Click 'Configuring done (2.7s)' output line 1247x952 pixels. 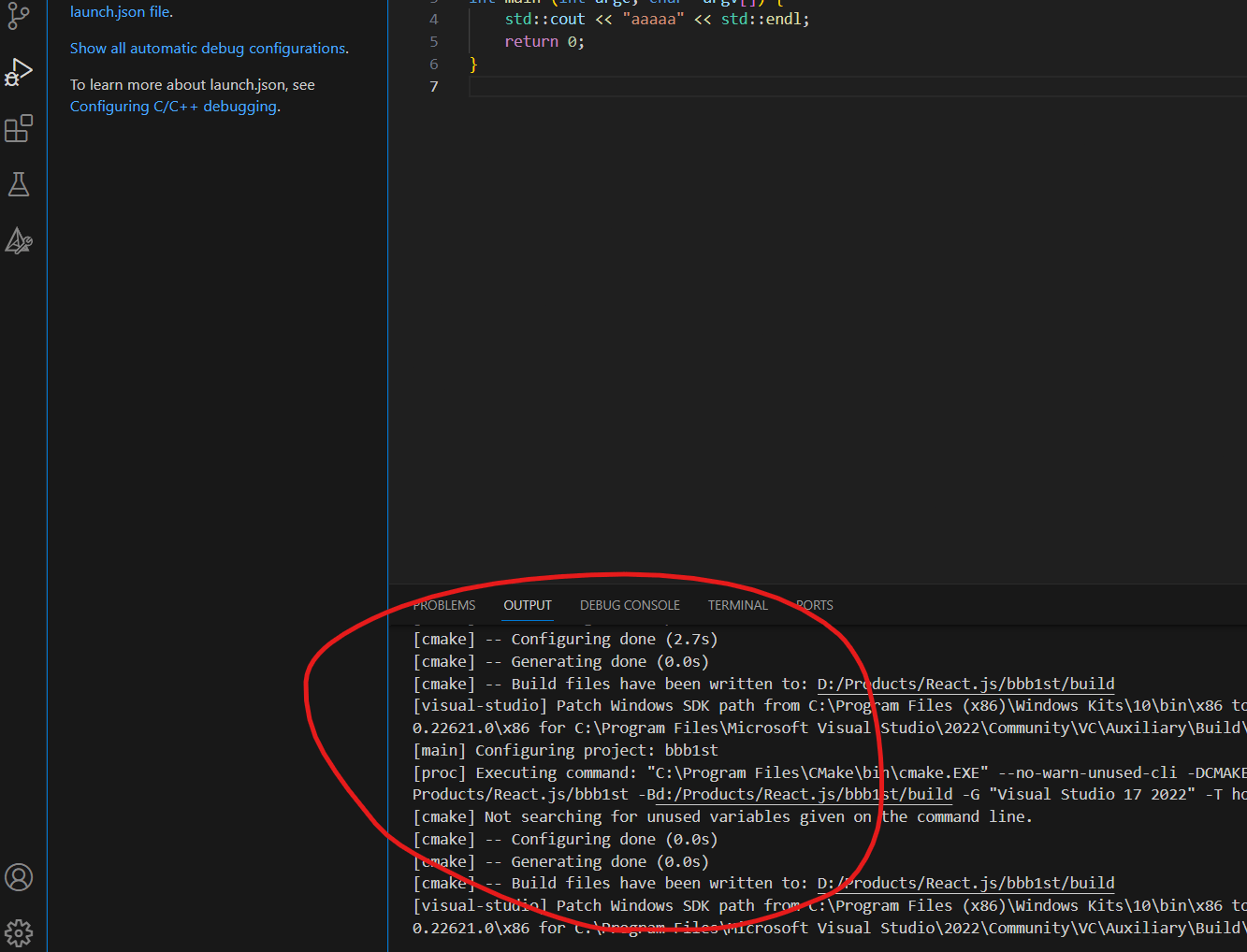click(x=565, y=639)
